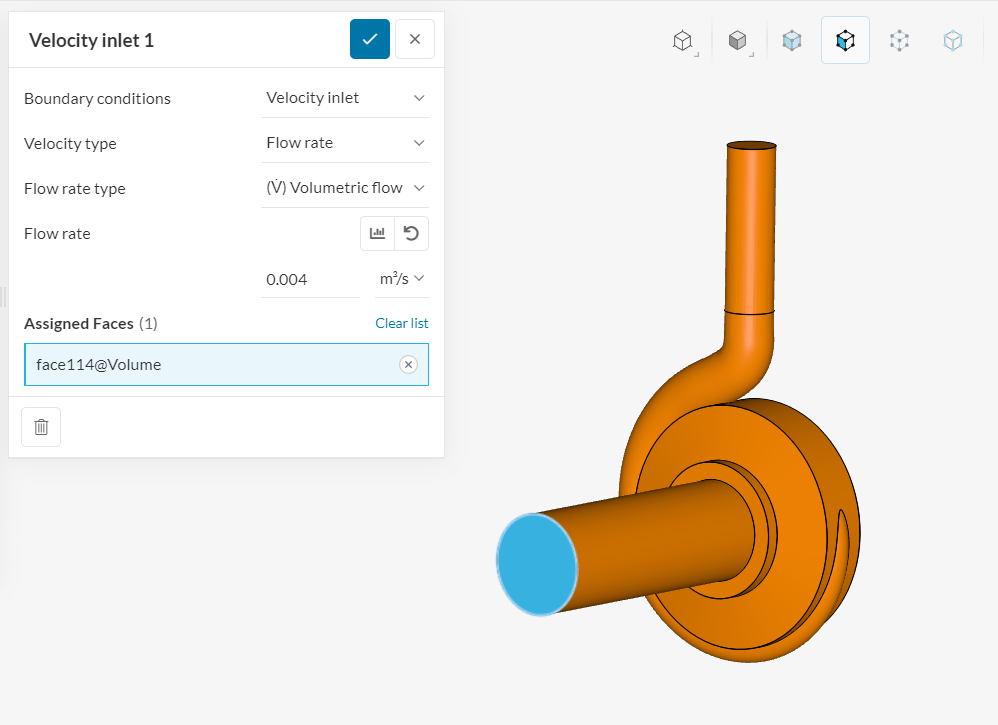Select the blue inlet face on model
Viewport: 998px width, 725px height.
537,565
